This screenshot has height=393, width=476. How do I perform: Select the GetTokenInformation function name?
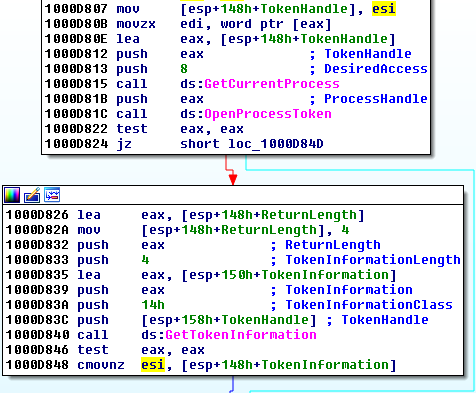(241, 335)
